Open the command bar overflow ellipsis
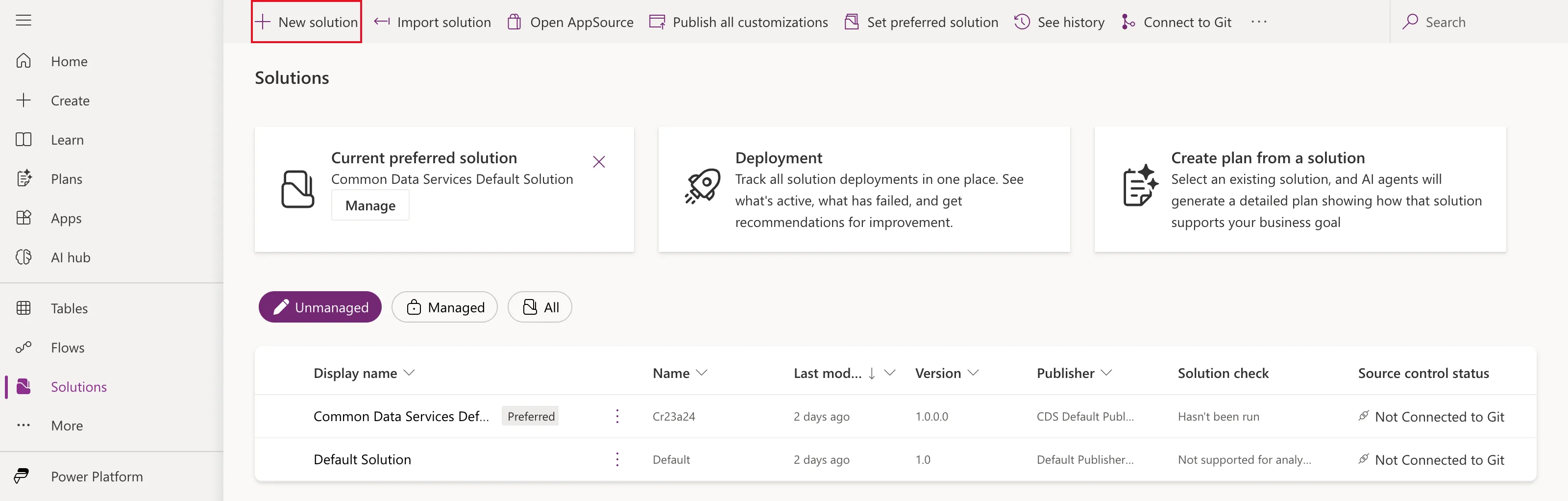This screenshot has height=501, width=1568. [x=1259, y=22]
